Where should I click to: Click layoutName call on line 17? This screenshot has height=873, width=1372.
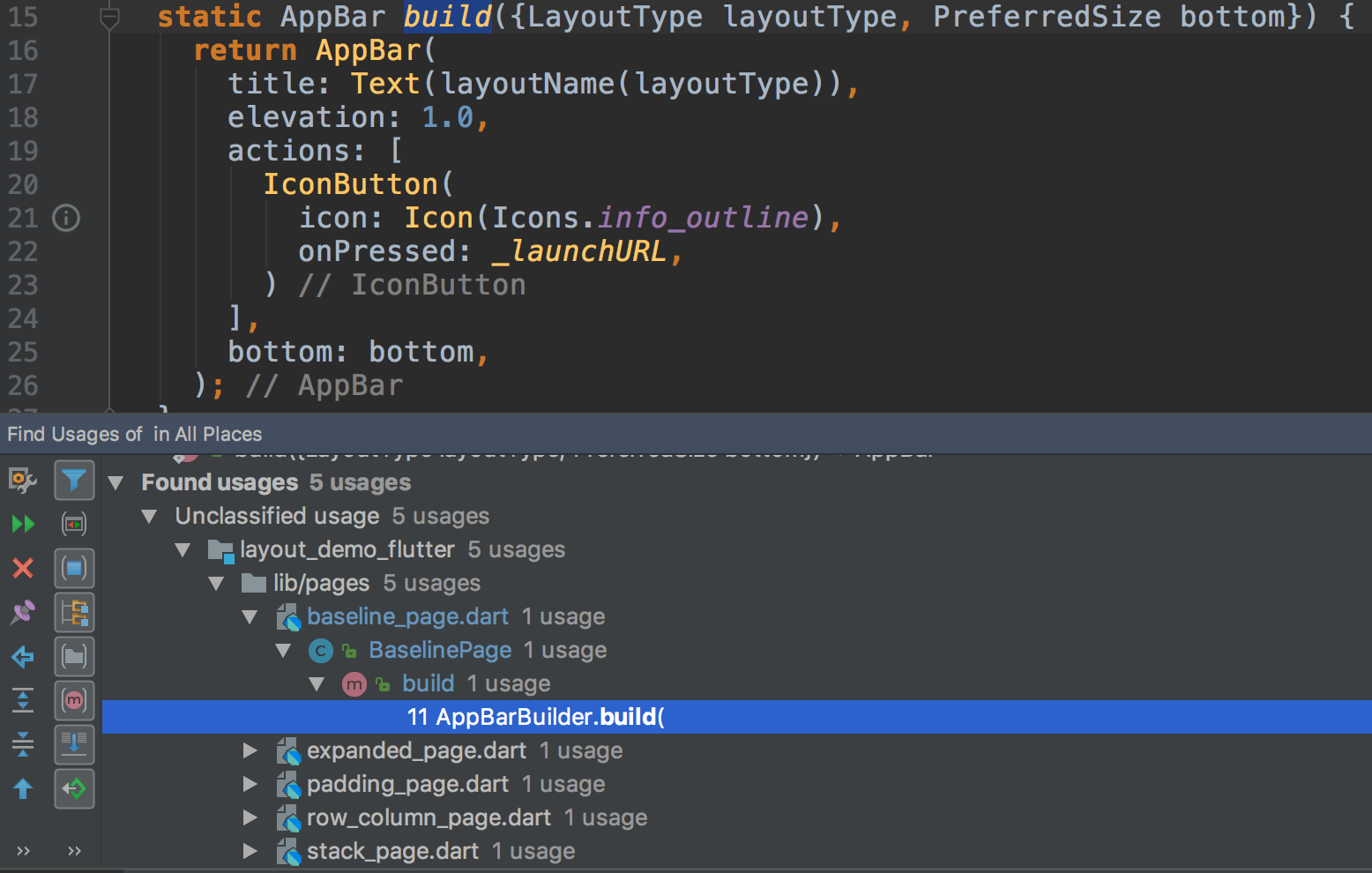click(x=527, y=84)
